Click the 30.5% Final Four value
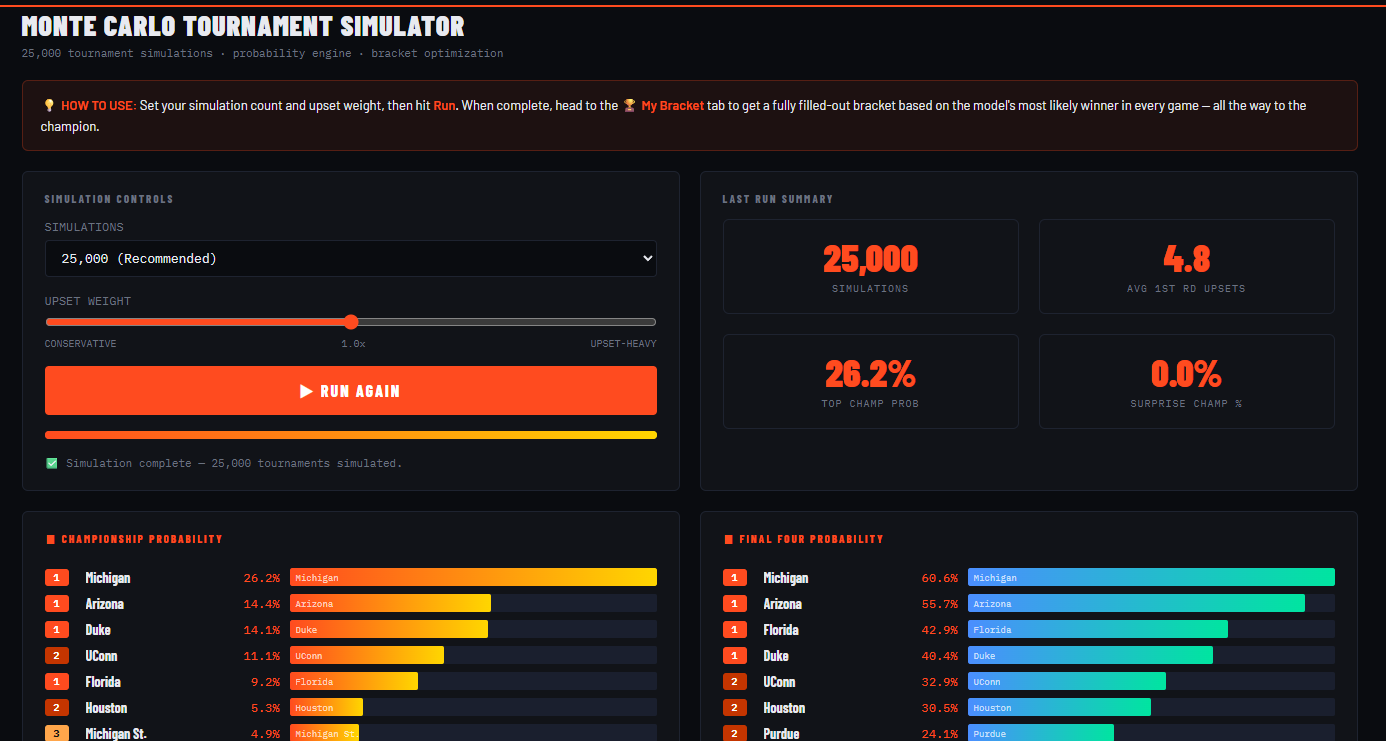 pyautogui.click(x=939, y=708)
